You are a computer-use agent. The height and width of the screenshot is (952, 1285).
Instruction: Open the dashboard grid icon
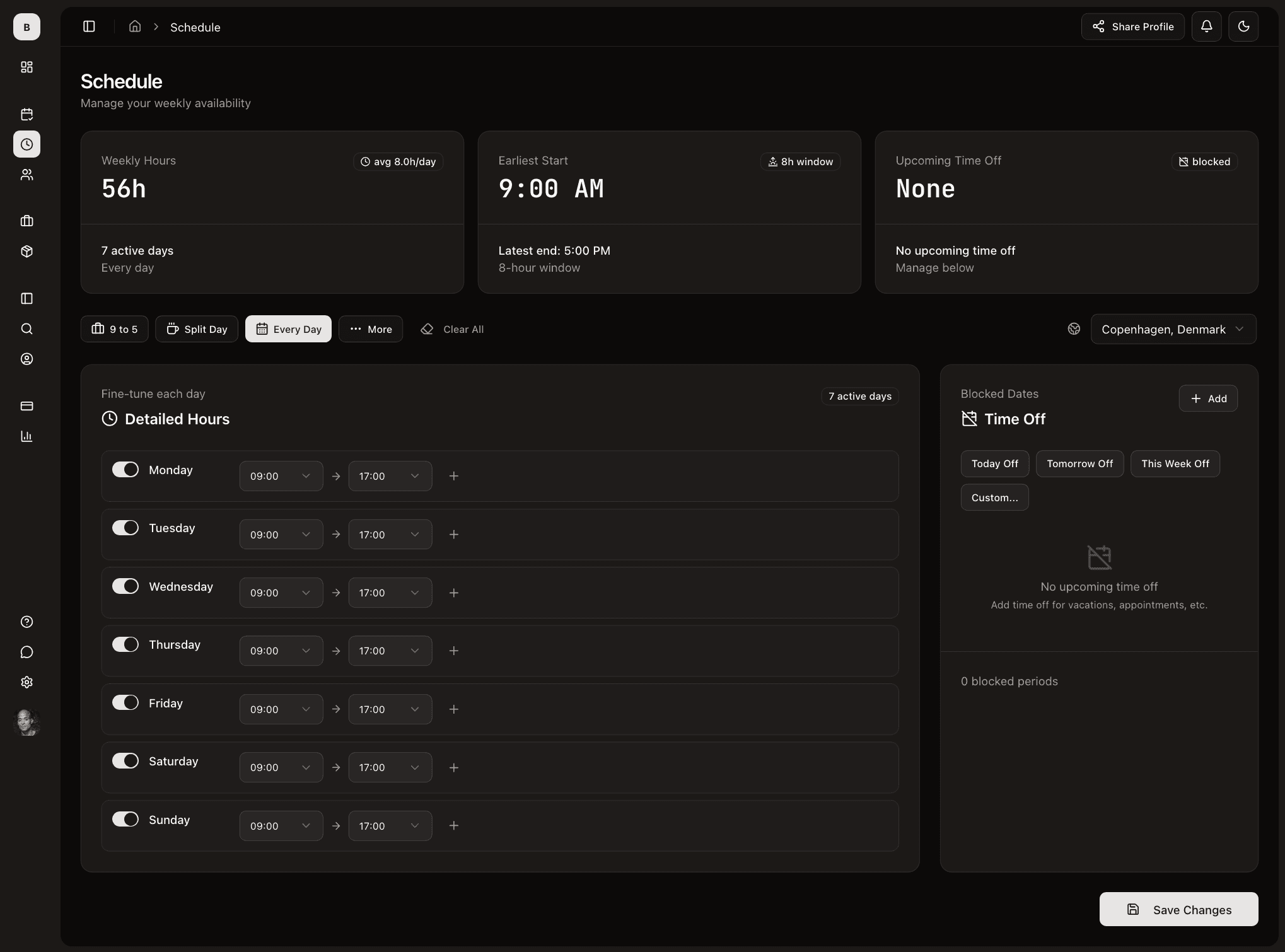[26, 67]
